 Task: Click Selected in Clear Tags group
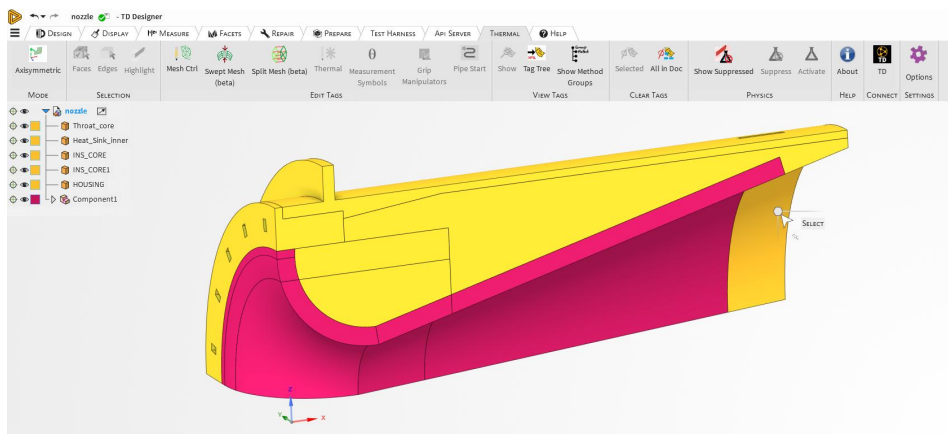(x=629, y=59)
